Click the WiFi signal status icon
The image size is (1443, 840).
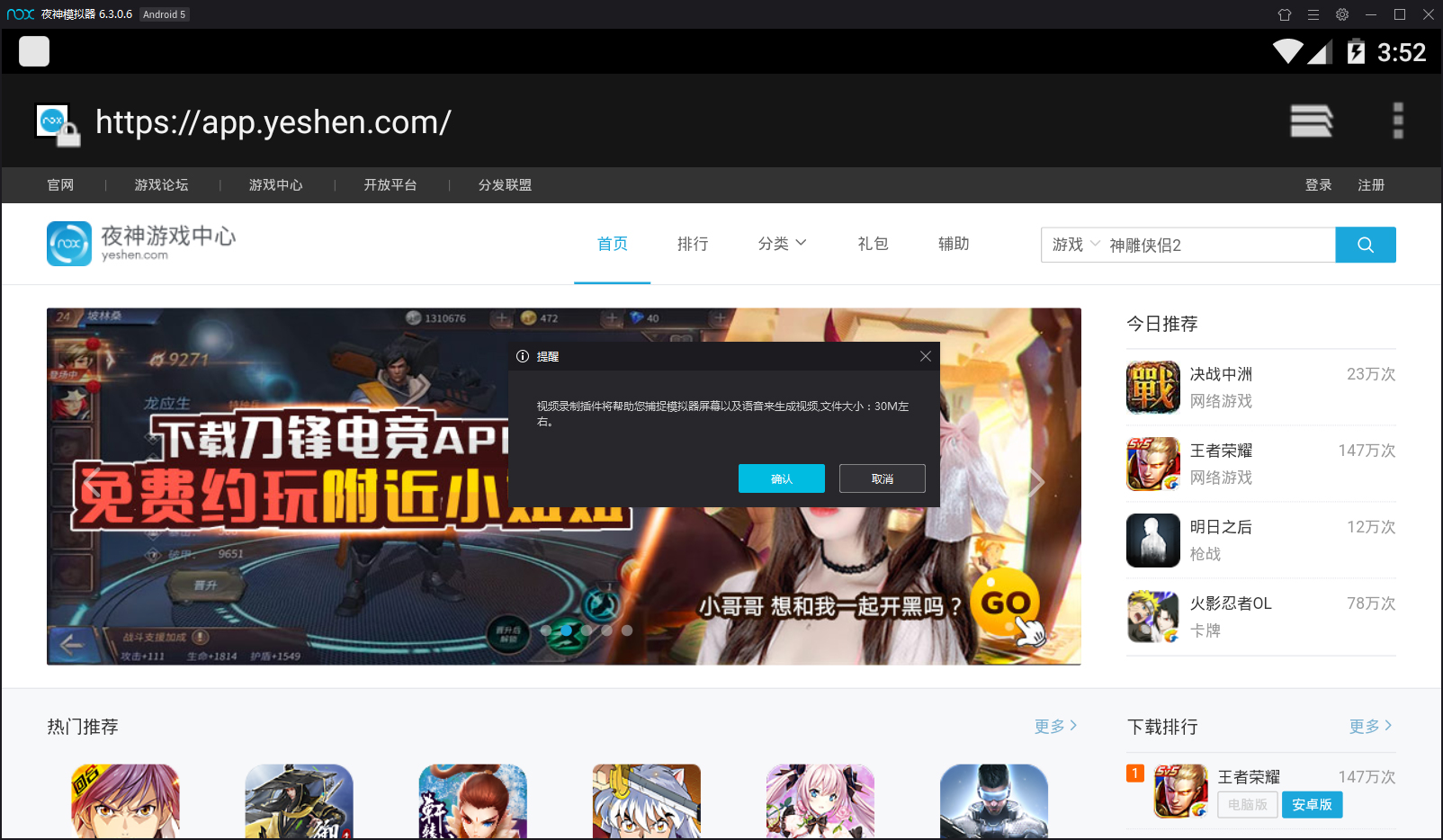coord(1288,52)
